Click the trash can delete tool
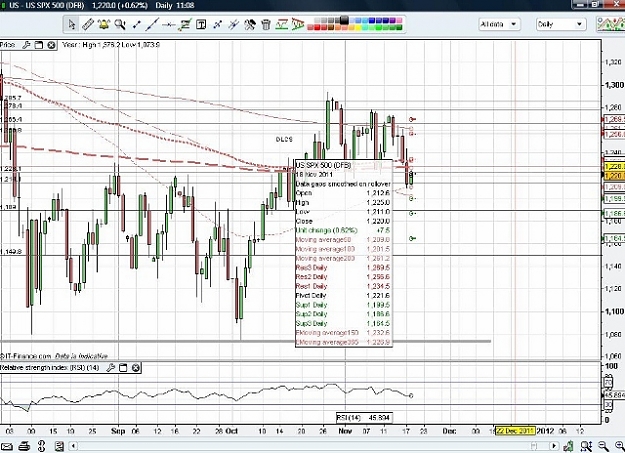Screen dimensions: 625x453 coord(266,24)
